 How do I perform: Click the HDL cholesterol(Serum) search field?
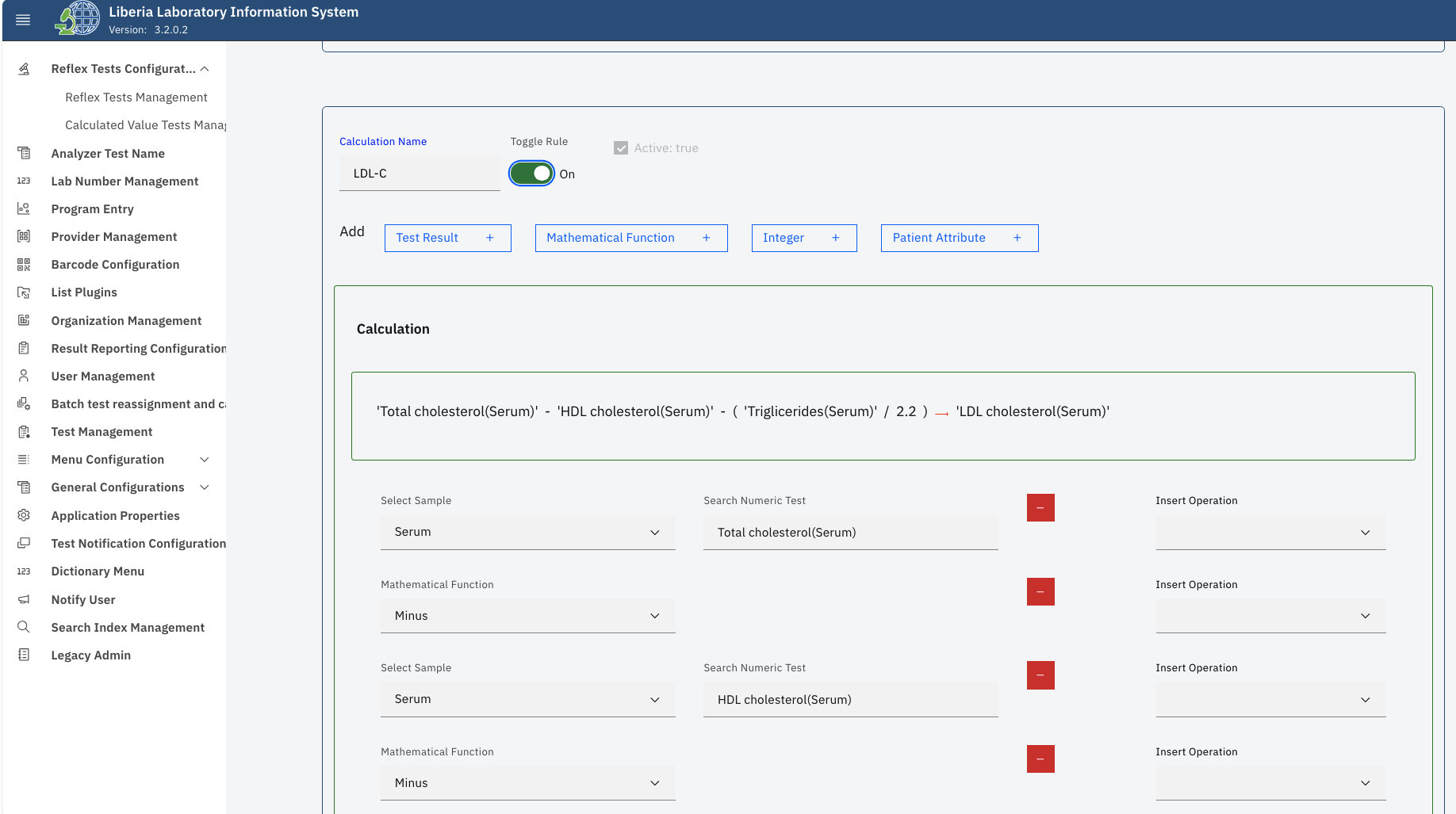850,700
